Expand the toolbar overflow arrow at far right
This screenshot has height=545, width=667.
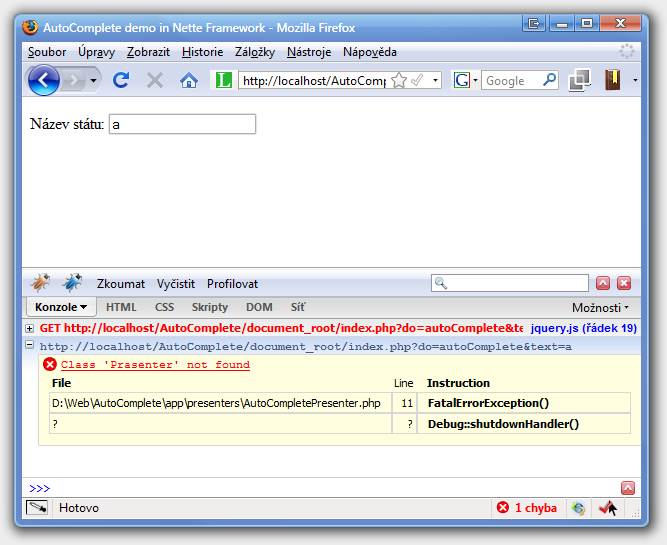click(635, 80)
